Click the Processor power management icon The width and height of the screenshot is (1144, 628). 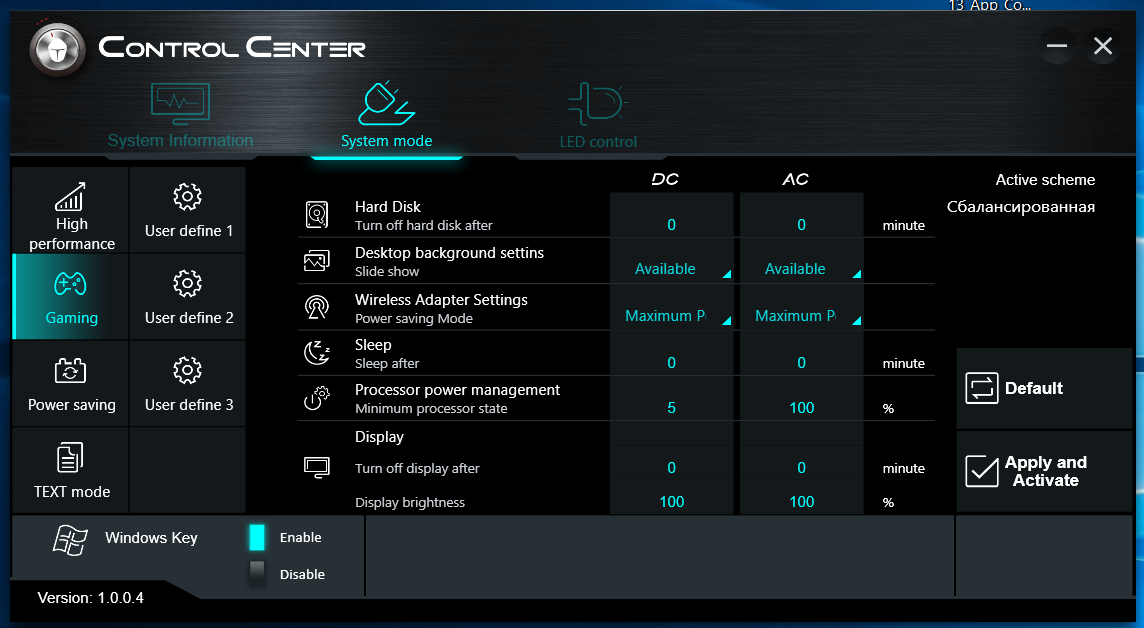point(317,398)
